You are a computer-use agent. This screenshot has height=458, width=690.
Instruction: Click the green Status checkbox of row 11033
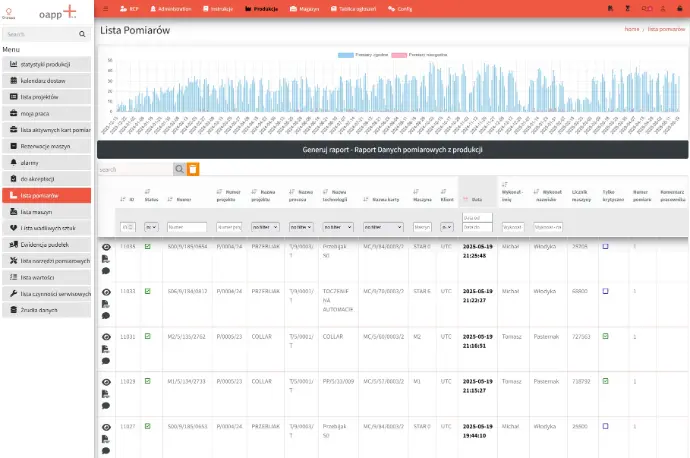point(148,291)
